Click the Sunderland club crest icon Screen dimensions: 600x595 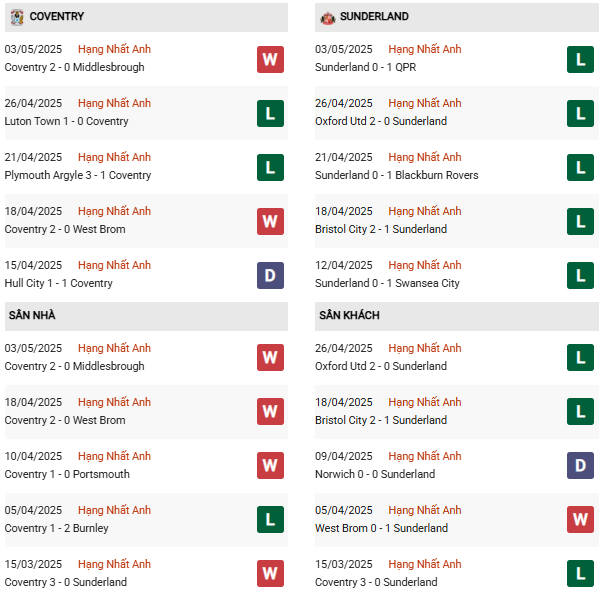tap(327, 17)
